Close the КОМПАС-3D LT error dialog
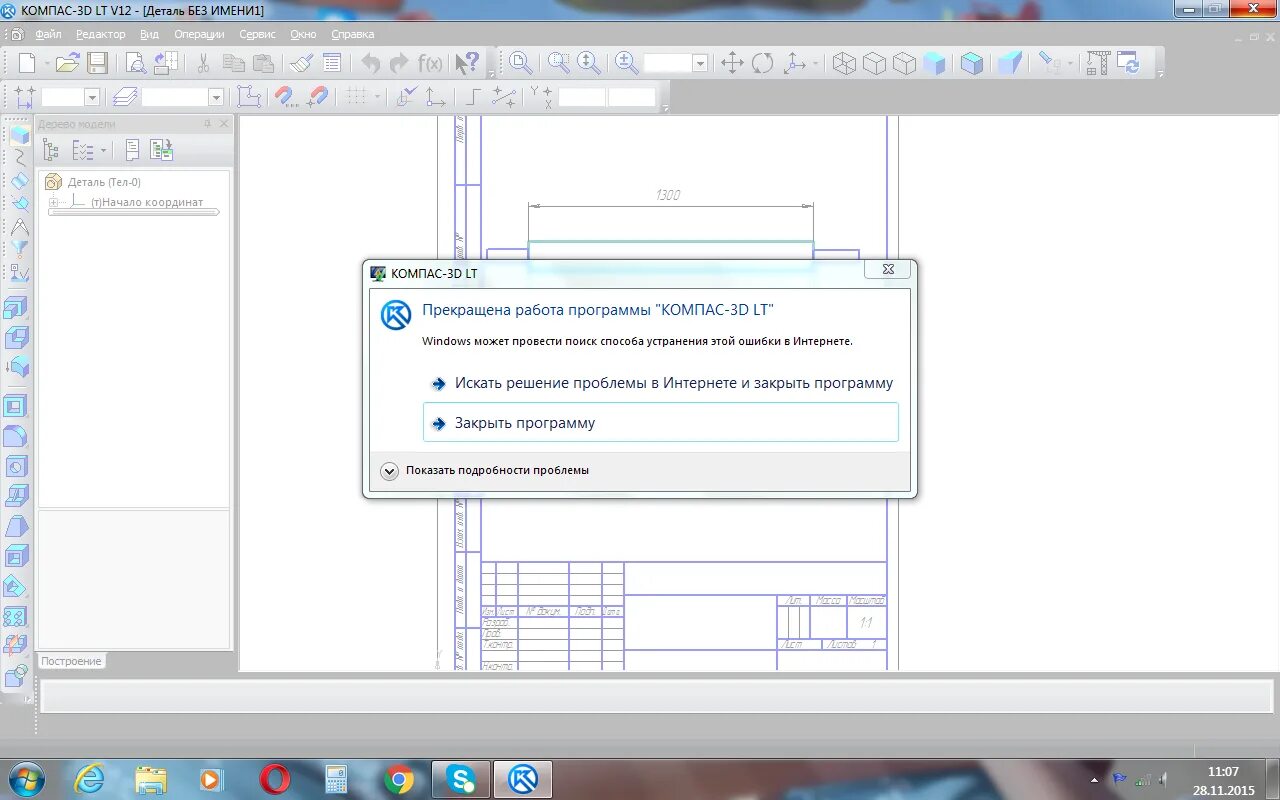The width and height of the screenshot is (1280, 800). tap(888, 269)
